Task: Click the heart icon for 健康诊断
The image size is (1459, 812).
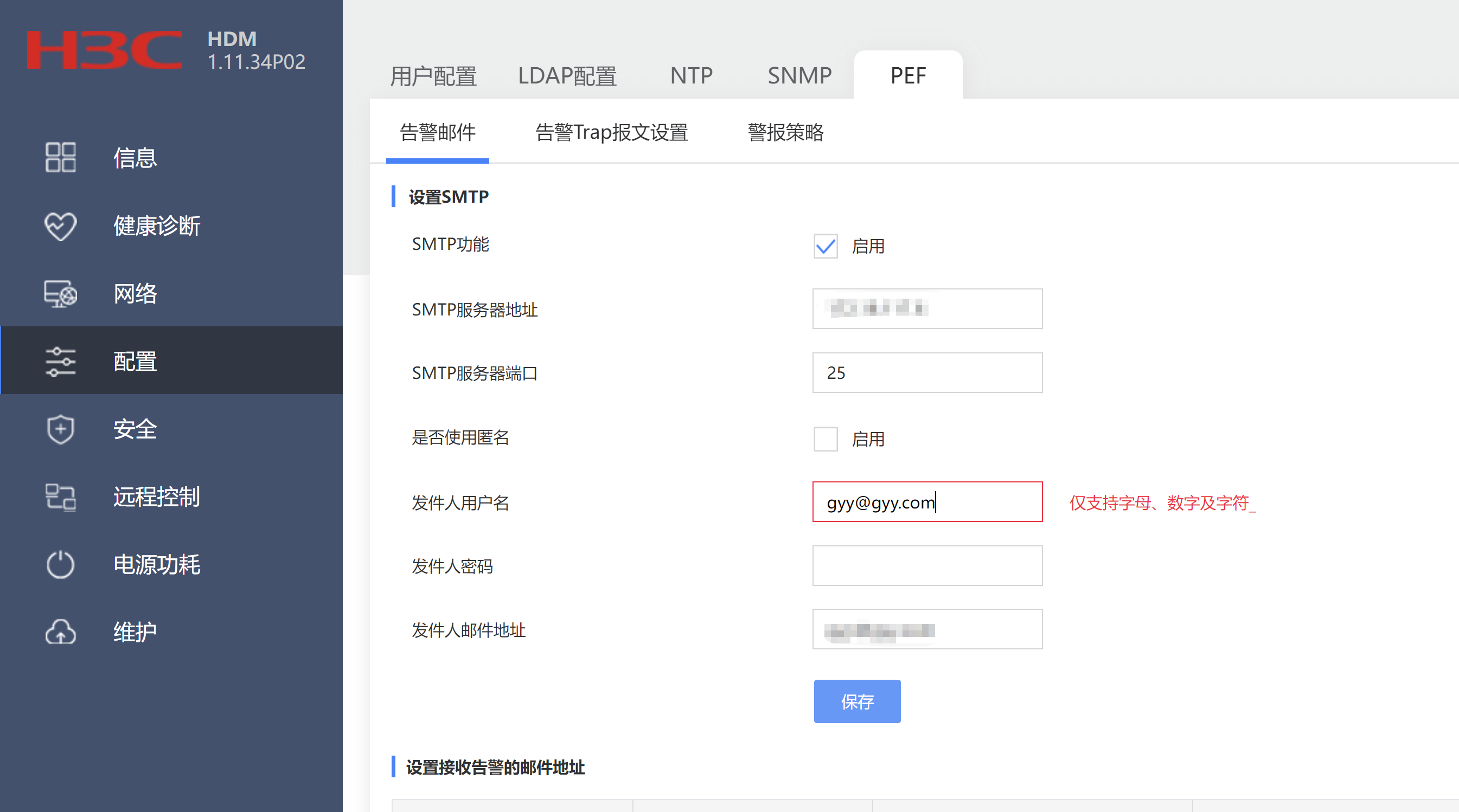Action: 60,226
